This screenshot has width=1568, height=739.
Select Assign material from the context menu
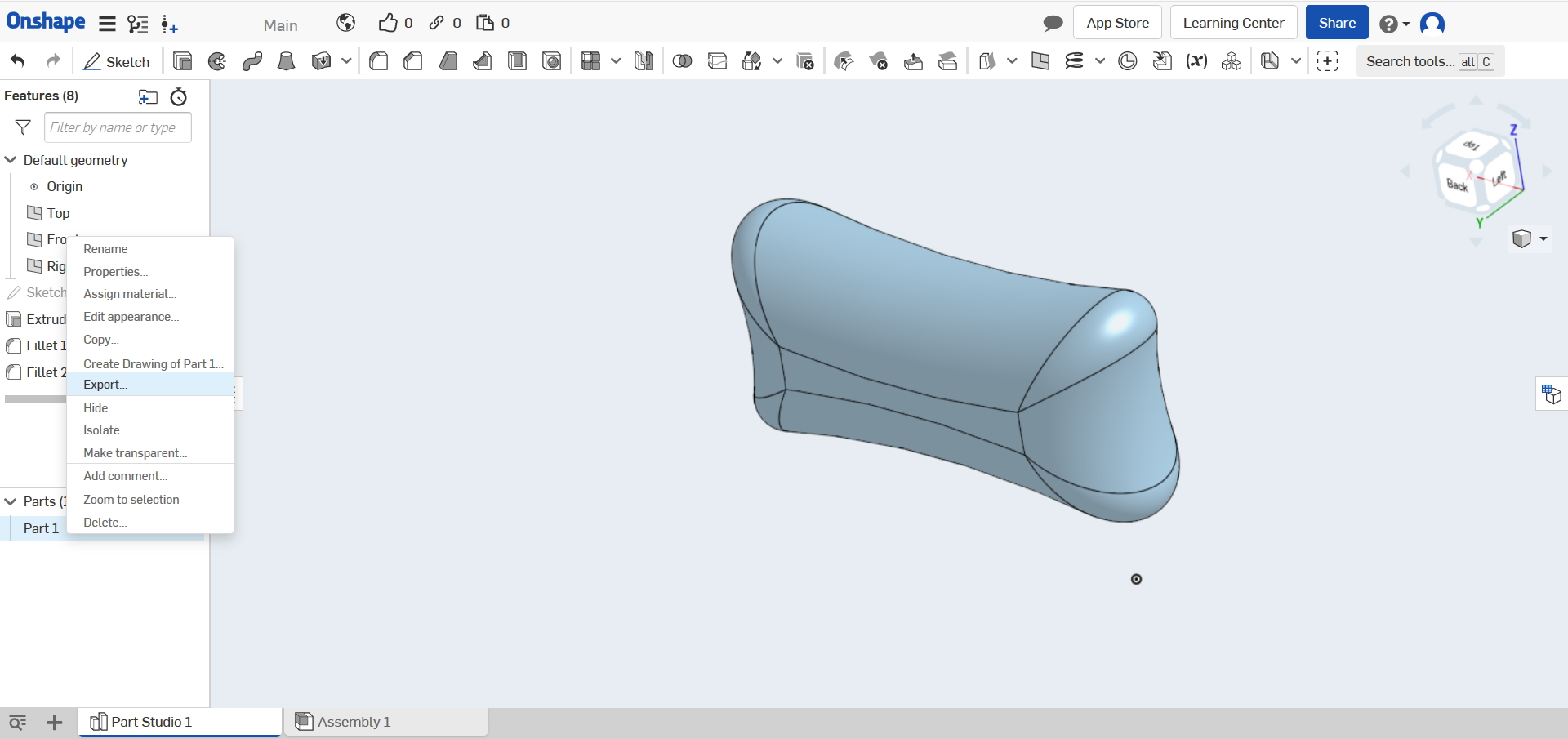pos(129,294)
